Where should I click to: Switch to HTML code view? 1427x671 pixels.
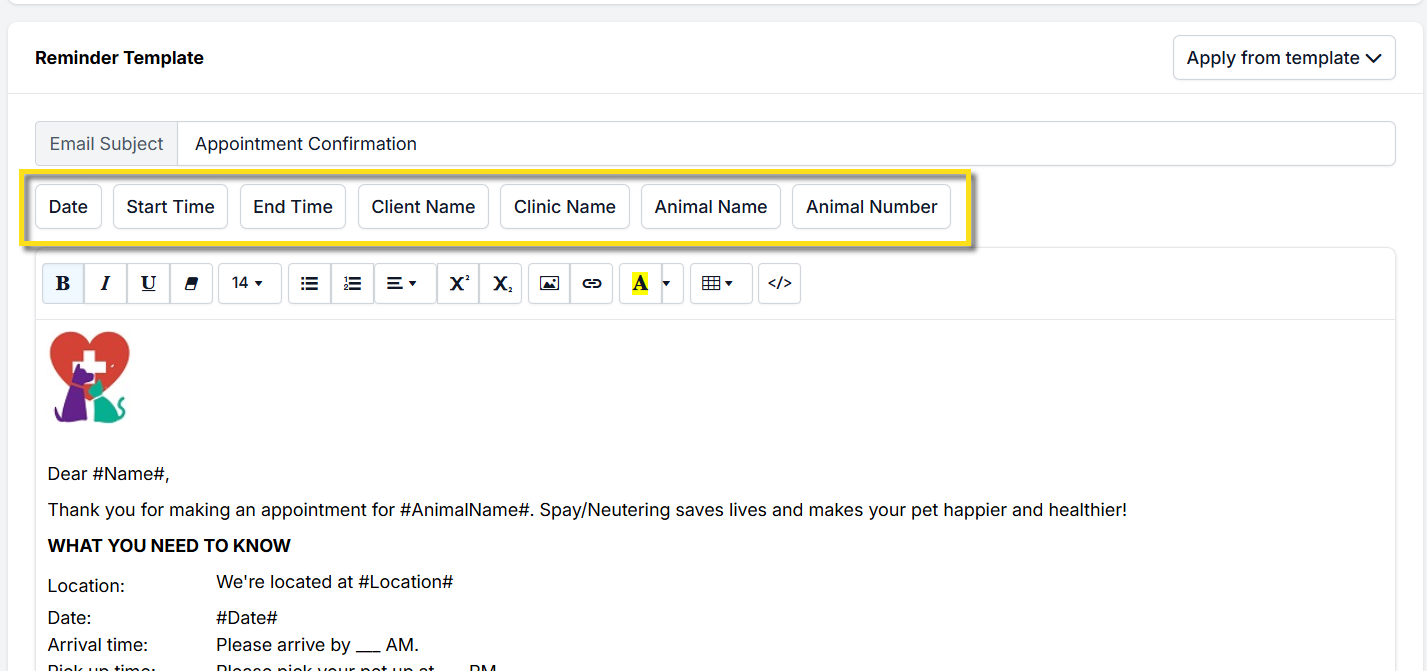point(779,284)
